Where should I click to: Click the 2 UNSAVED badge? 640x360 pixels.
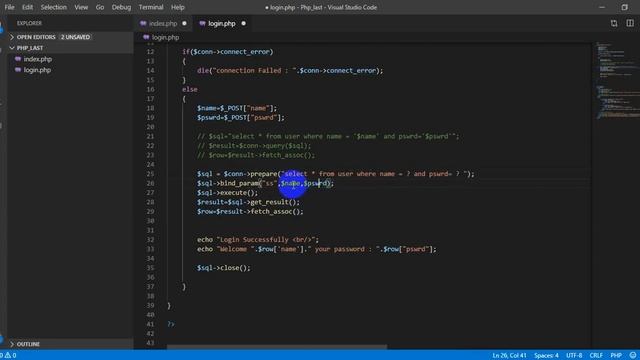(76, 37)
